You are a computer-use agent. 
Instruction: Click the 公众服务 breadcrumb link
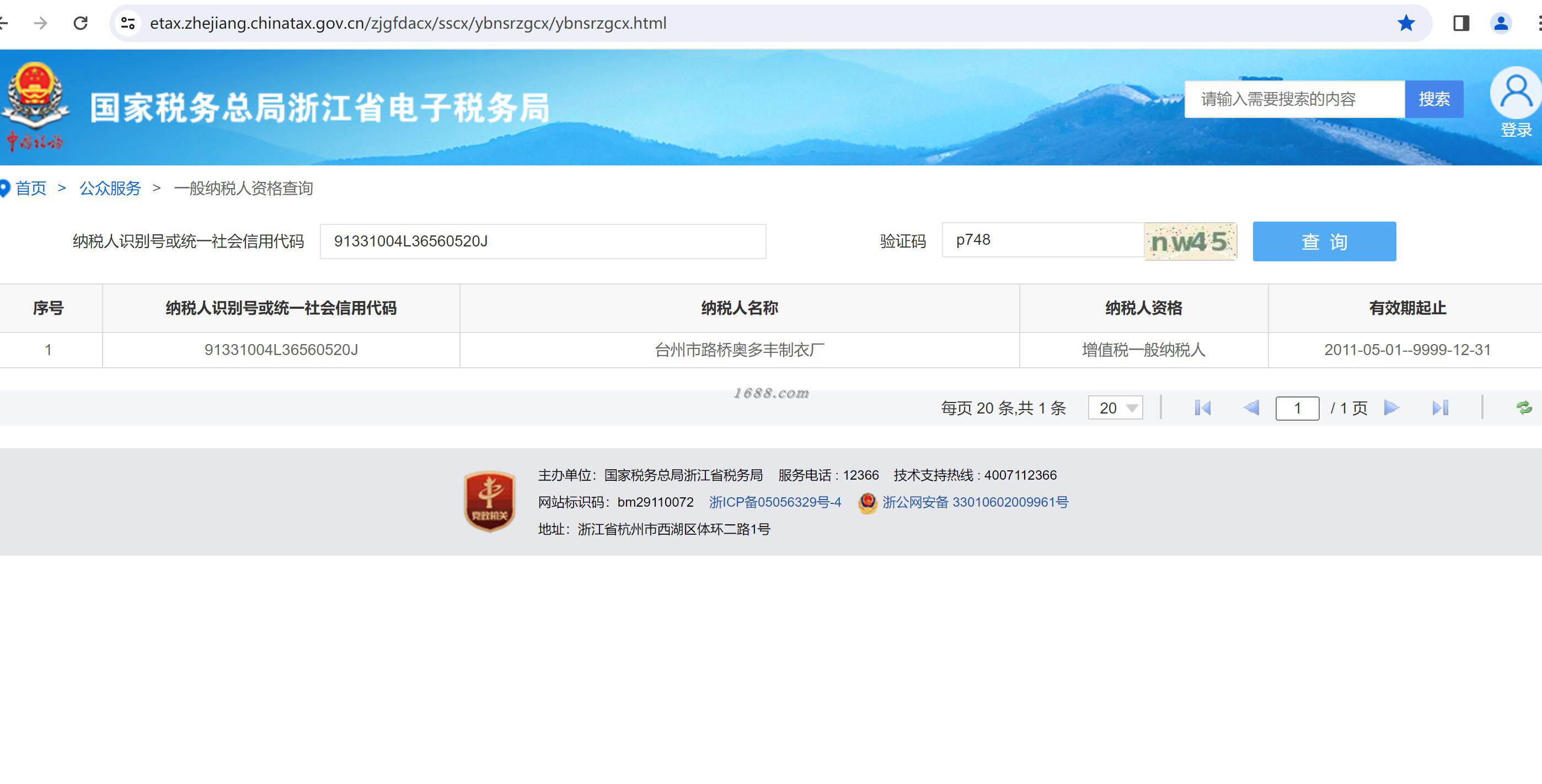[110, 189]
